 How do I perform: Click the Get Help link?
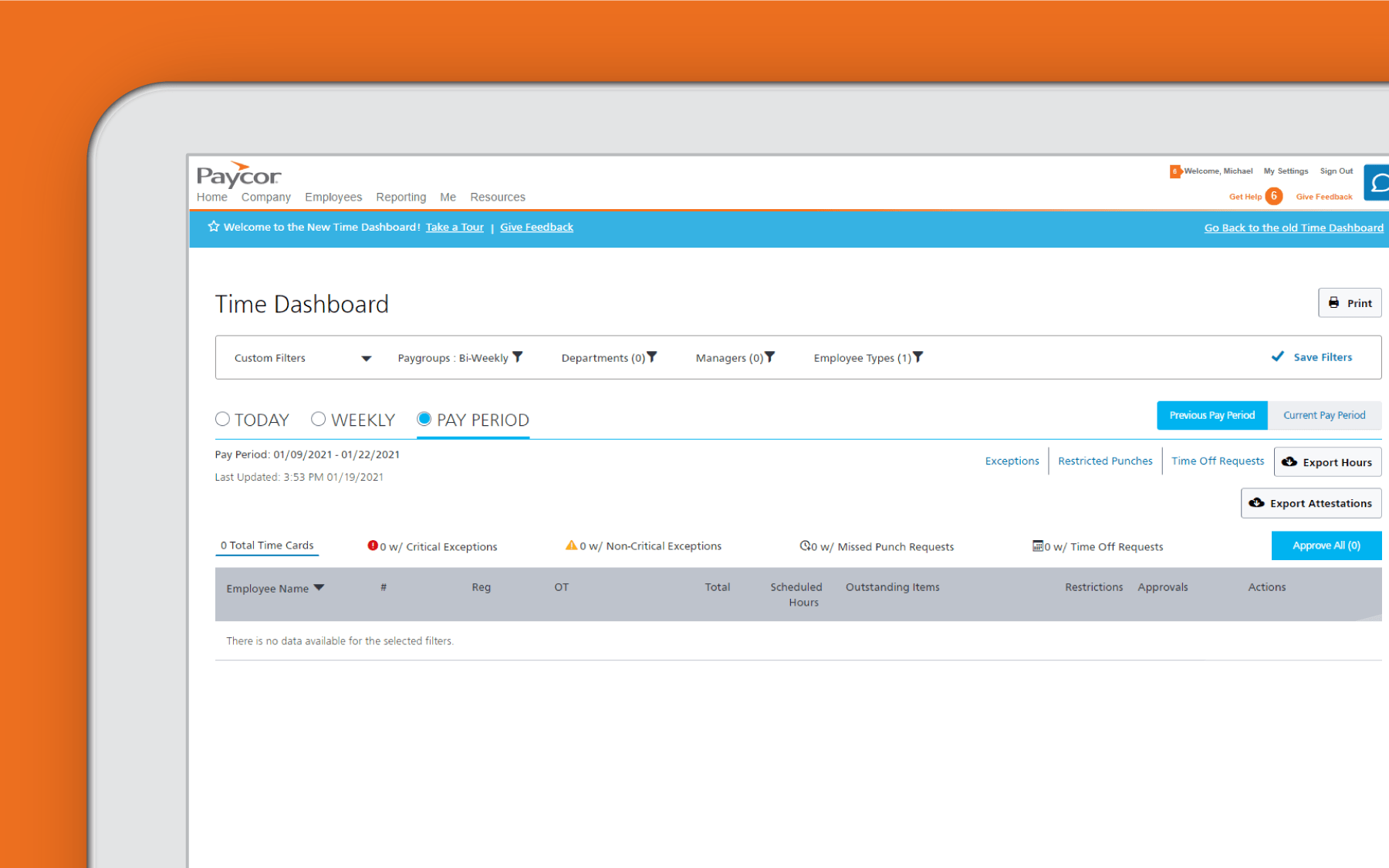(1245, 197)
